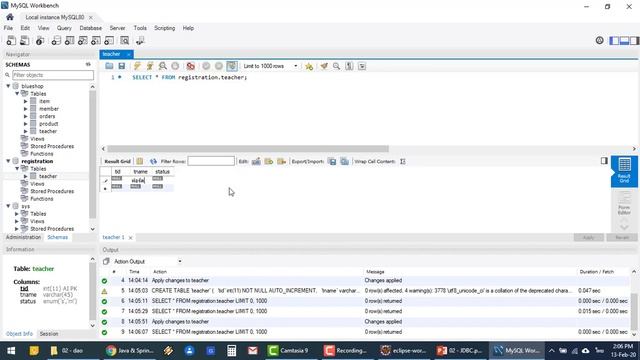Click the stop query execution icon
Screen dimensions: 640x360
tap(175, 66)
